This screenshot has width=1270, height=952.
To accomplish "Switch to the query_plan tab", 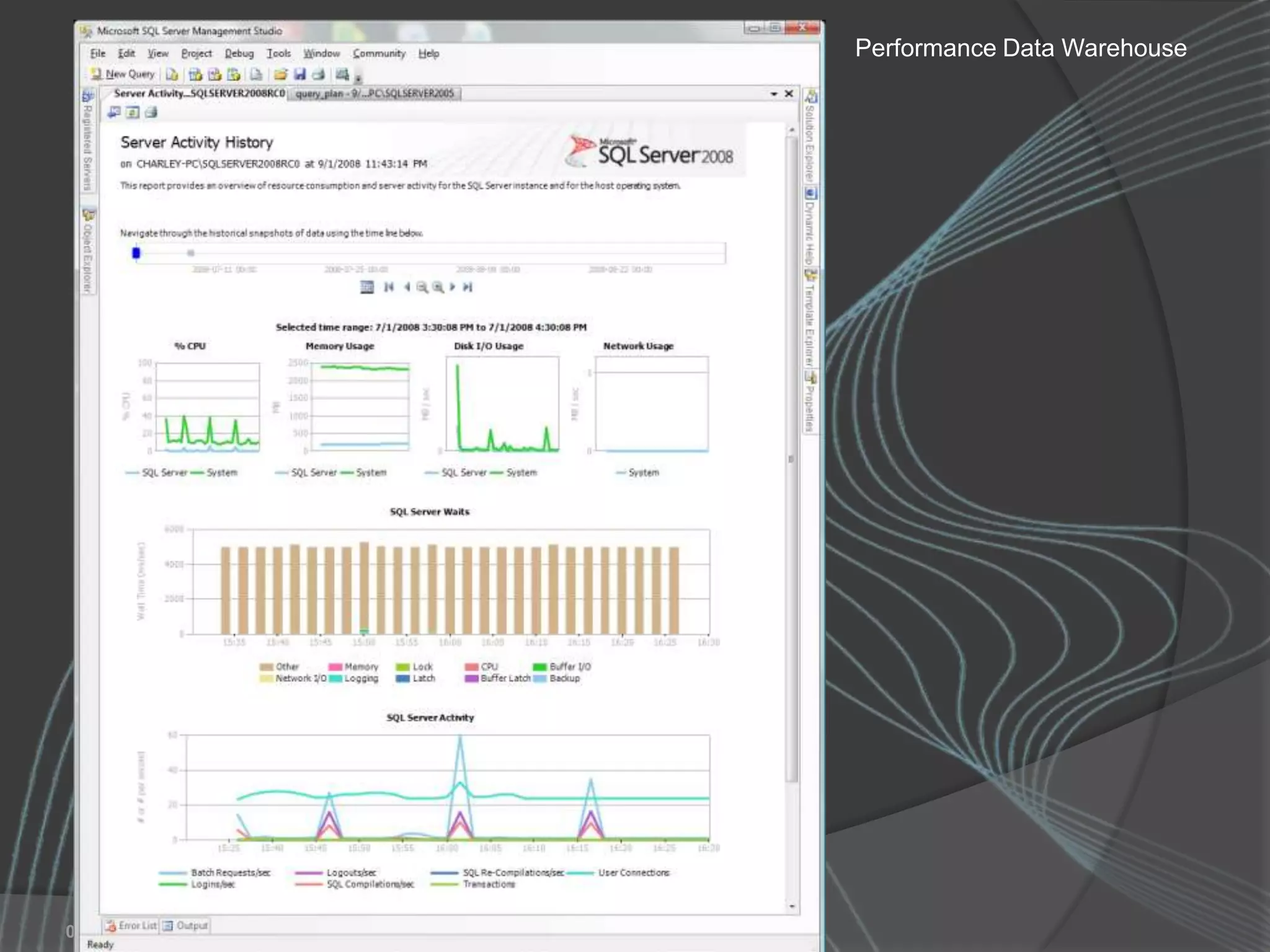I will pos(375,94).
